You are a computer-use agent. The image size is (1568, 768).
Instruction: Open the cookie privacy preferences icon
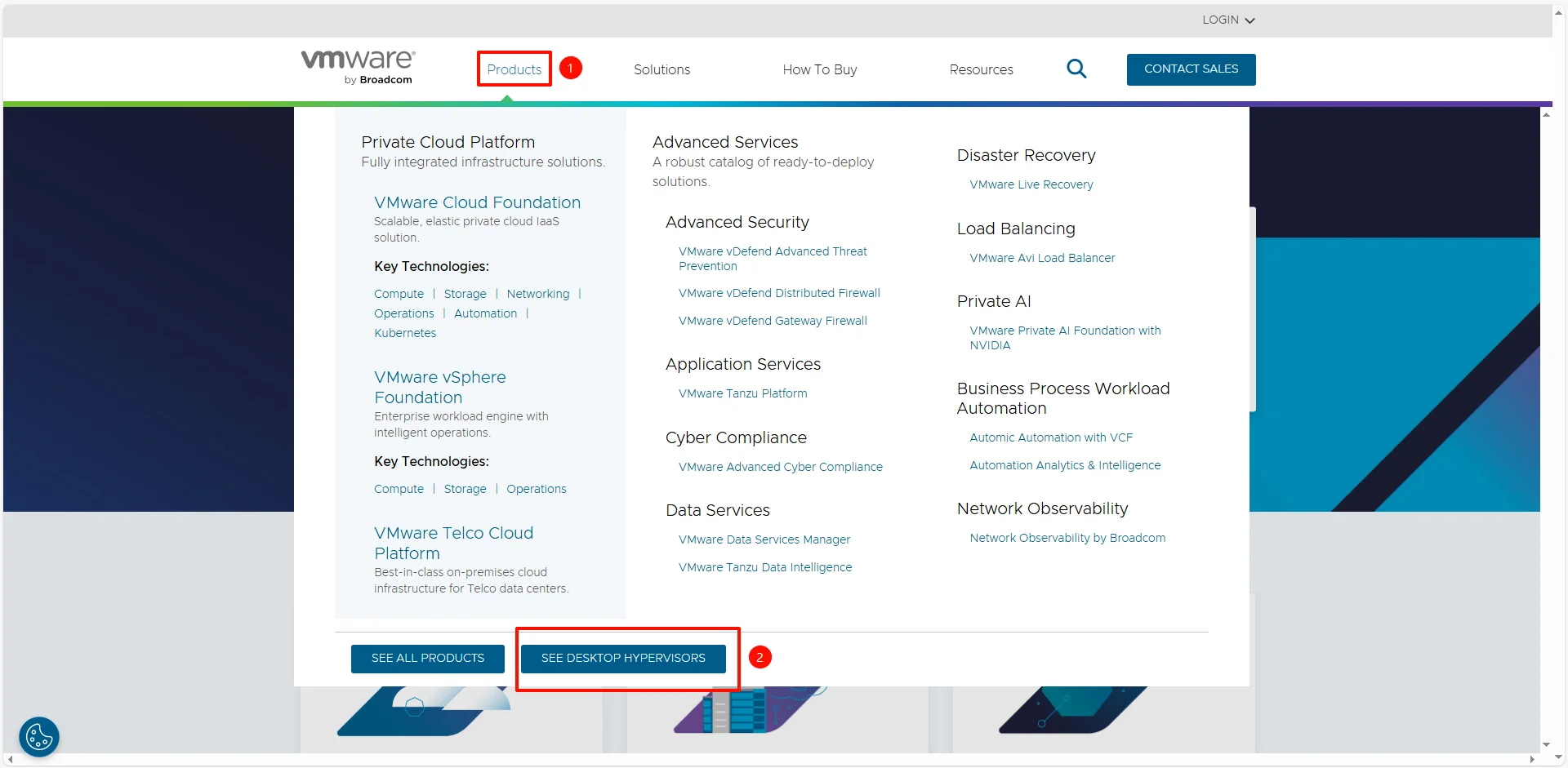point(38,737)
